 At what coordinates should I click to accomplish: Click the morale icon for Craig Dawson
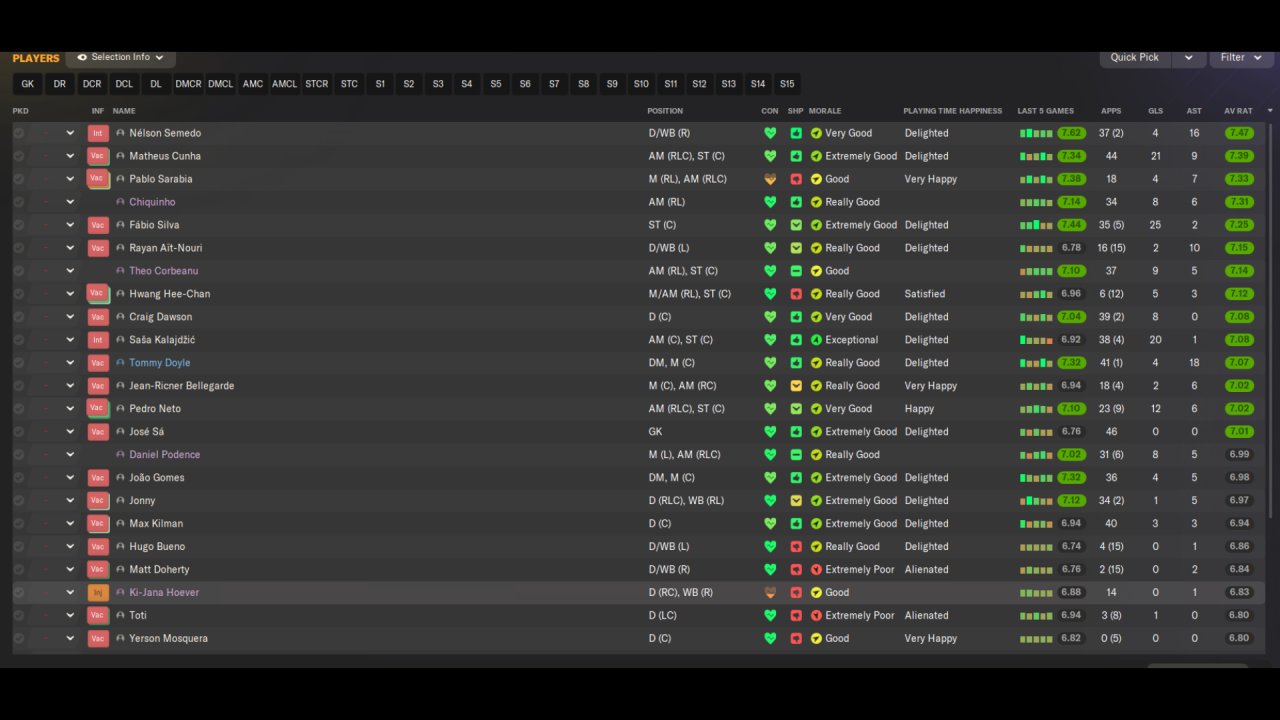(816, 317)
